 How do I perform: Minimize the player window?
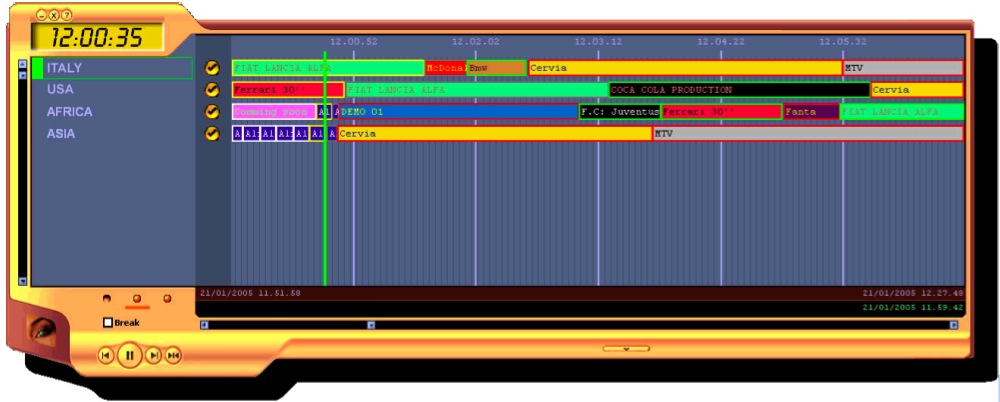click(x=41, y=15)
